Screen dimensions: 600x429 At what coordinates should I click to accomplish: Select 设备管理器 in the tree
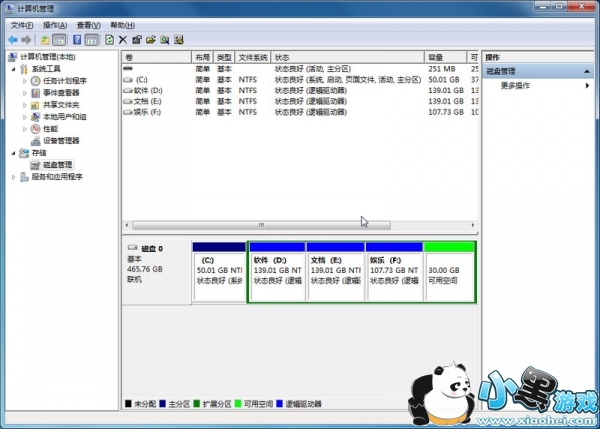click(x=60, y=141)
